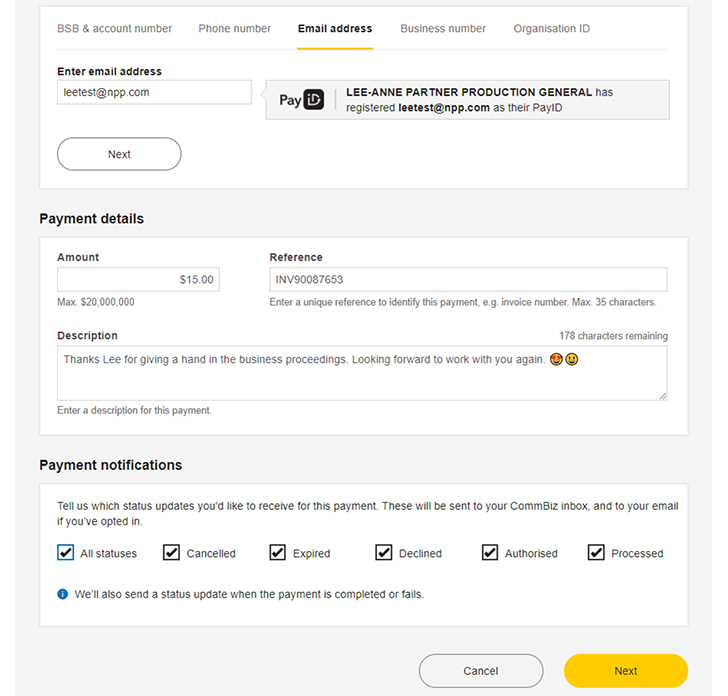Click the Reference input field

pyautogui.click(x=468, y=280)
